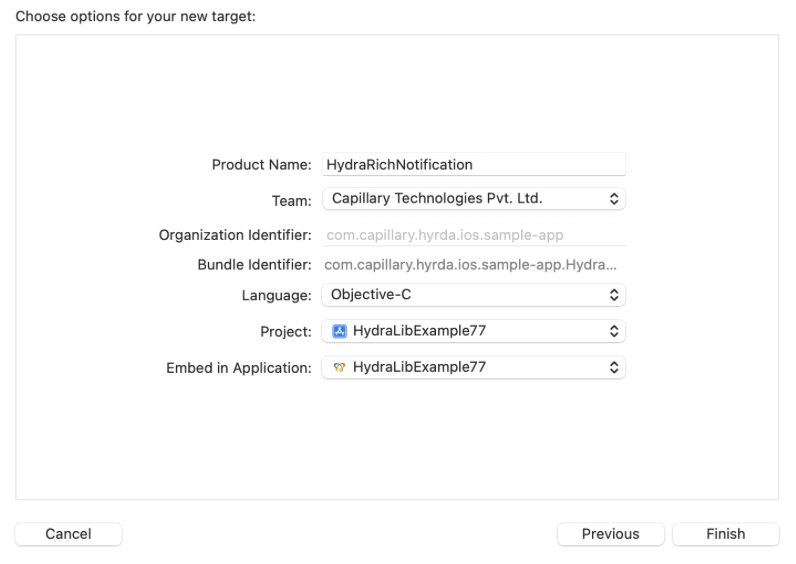Click the "Choose options for your new target" heading
This screenshot has width=796, height=564.
pyautogui.click(x=136, y=16)
